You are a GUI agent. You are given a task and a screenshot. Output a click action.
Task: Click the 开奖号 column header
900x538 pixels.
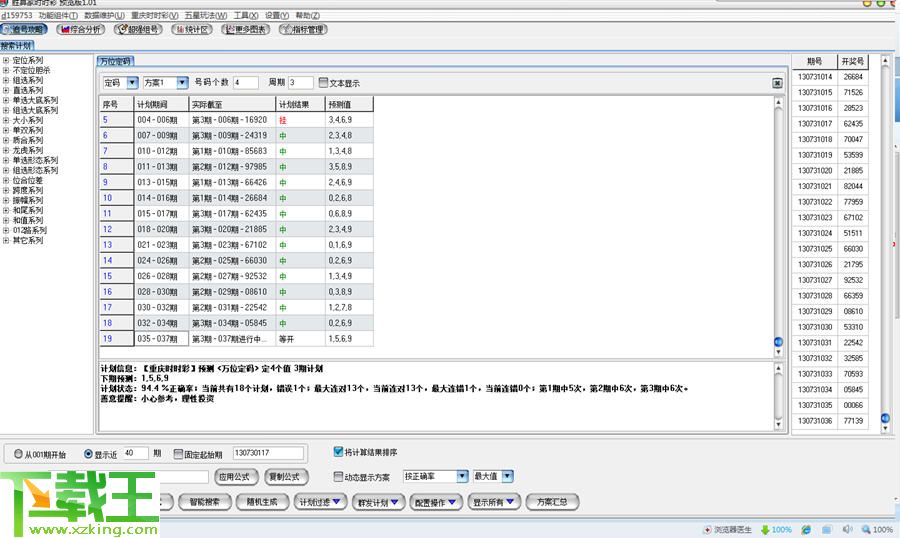852,61
